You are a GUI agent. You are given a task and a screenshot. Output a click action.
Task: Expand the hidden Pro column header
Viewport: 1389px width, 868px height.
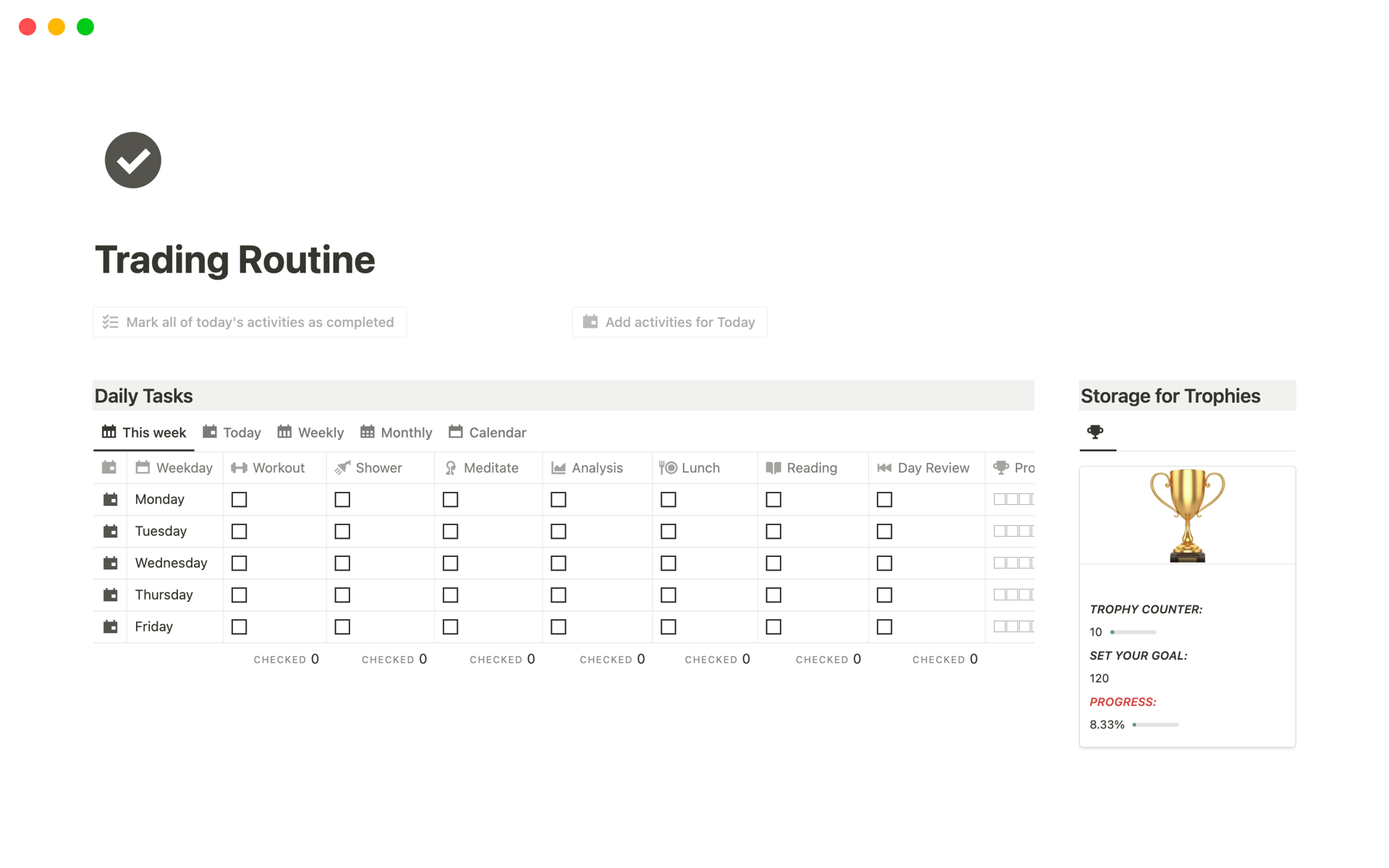point(1012,467)
